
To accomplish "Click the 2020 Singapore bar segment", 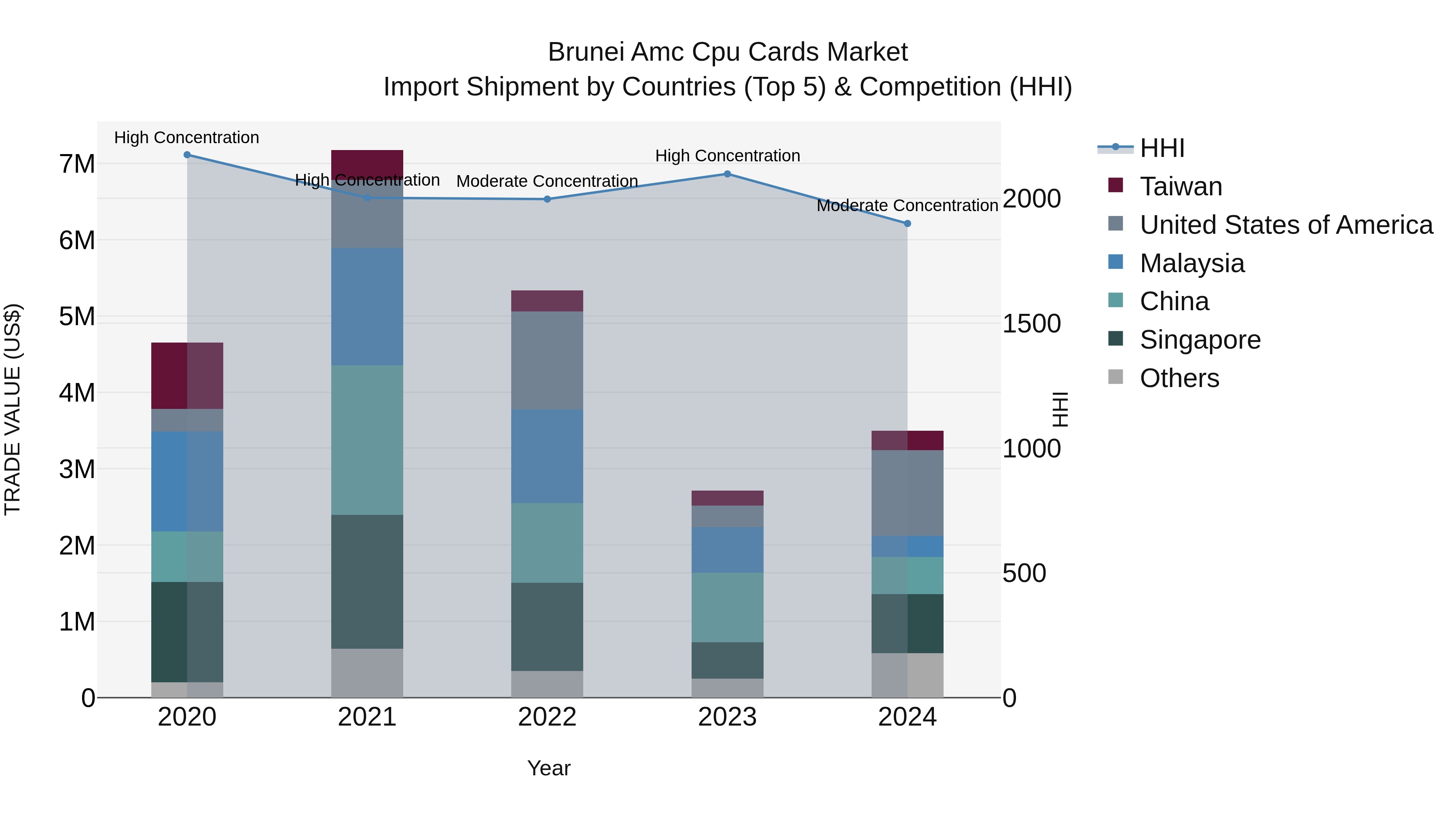I will pyautogui.click(x=187, y=632).
